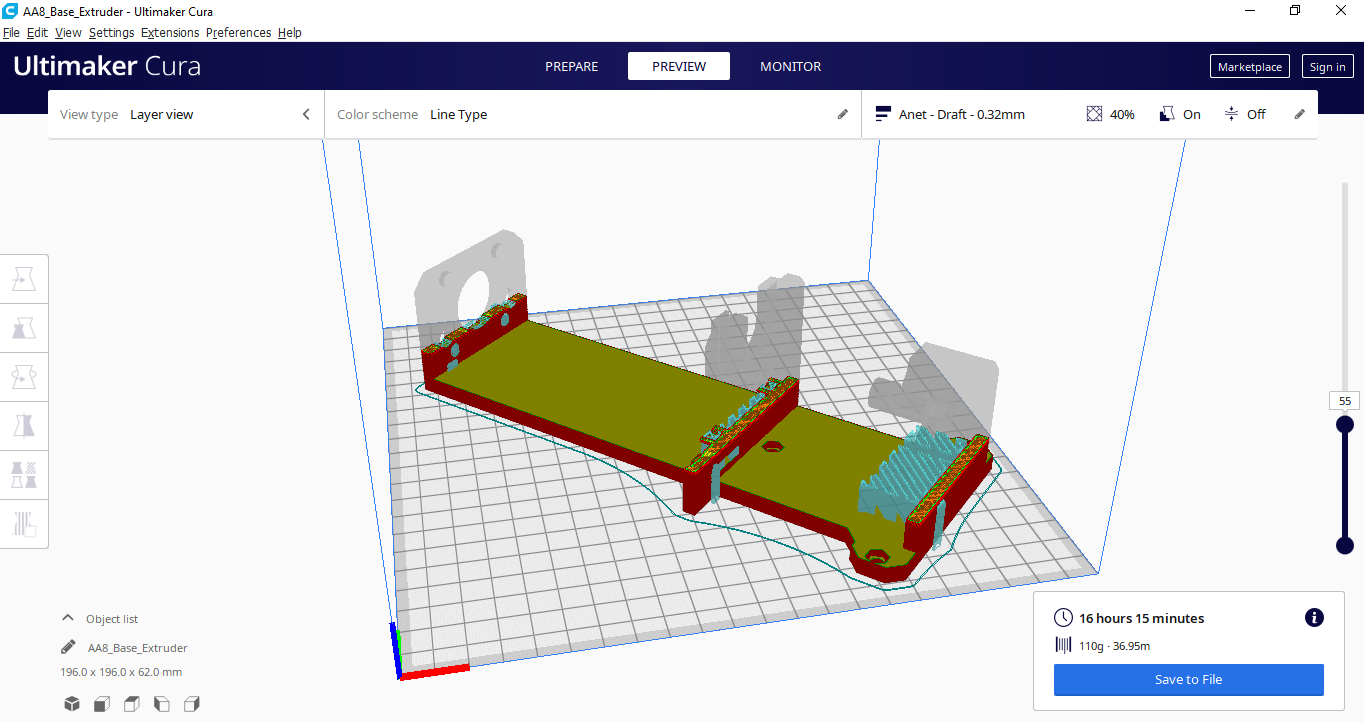1364x722 pixels.
Task: Click the support icon beside On
Action: pos(1167,114)
